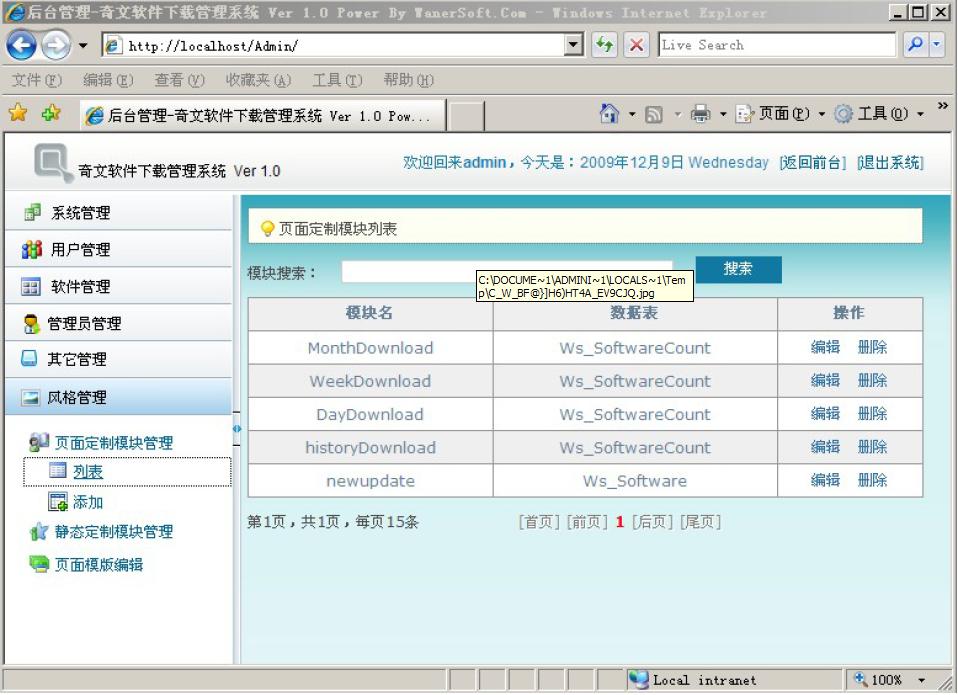Open the recent pages dropdown arrow
Image resolution: width=958 pixels, height=695 pixels.
tap(83, 45)
